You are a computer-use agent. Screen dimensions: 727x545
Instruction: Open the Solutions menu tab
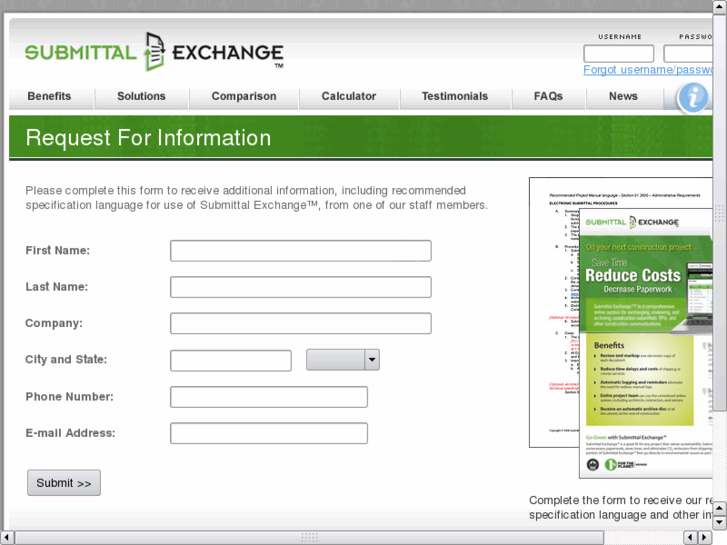141,96
